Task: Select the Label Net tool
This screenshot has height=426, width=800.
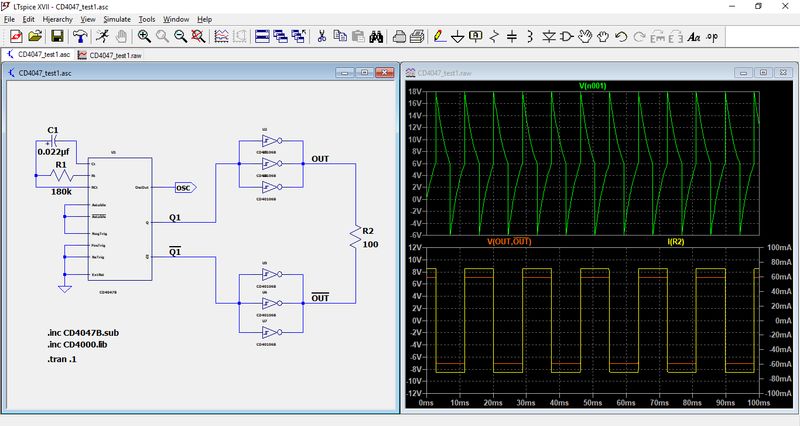Action: [476, 36]
